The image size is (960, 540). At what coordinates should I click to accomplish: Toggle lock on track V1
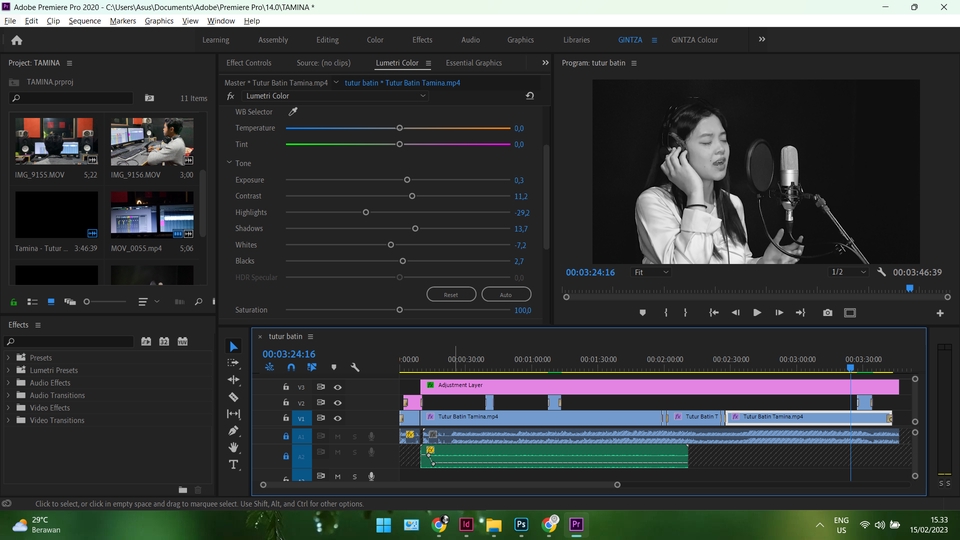(x=286, y=419)
